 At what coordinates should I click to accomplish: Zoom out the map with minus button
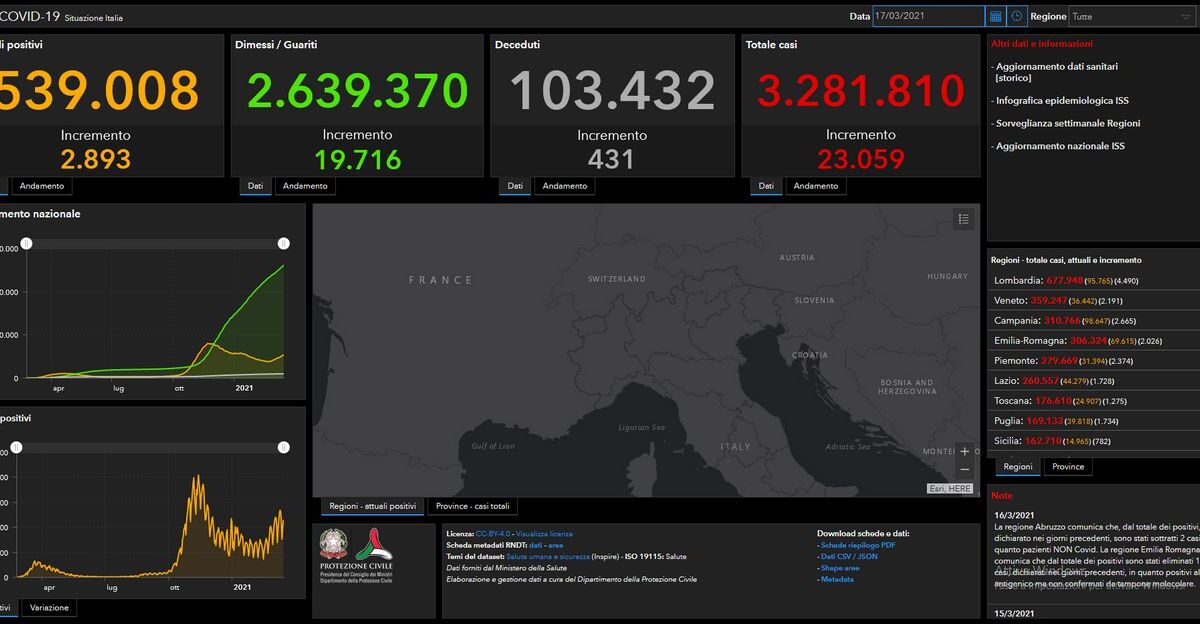tap(964, 470)
